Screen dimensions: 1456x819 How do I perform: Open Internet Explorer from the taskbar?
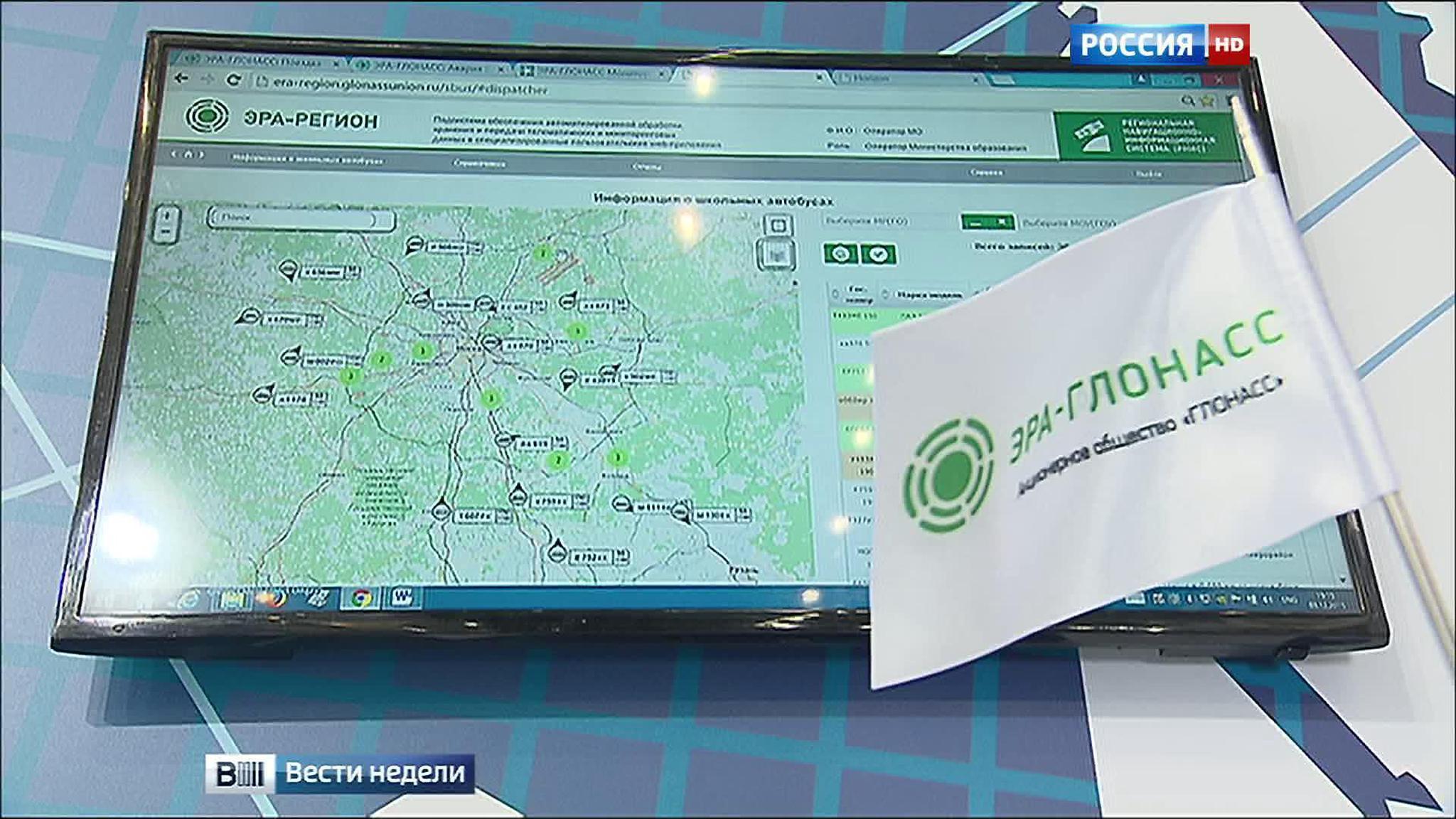188,599
